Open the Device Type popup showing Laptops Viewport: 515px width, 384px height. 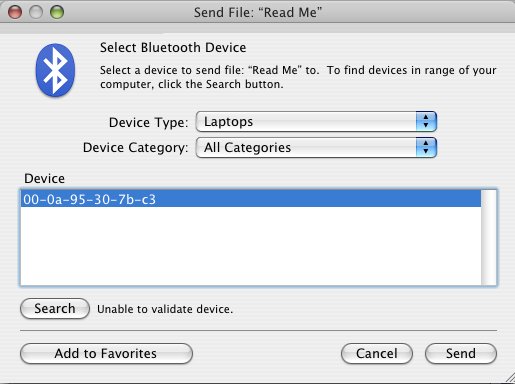pyautogui.click(x=316, y=122)
